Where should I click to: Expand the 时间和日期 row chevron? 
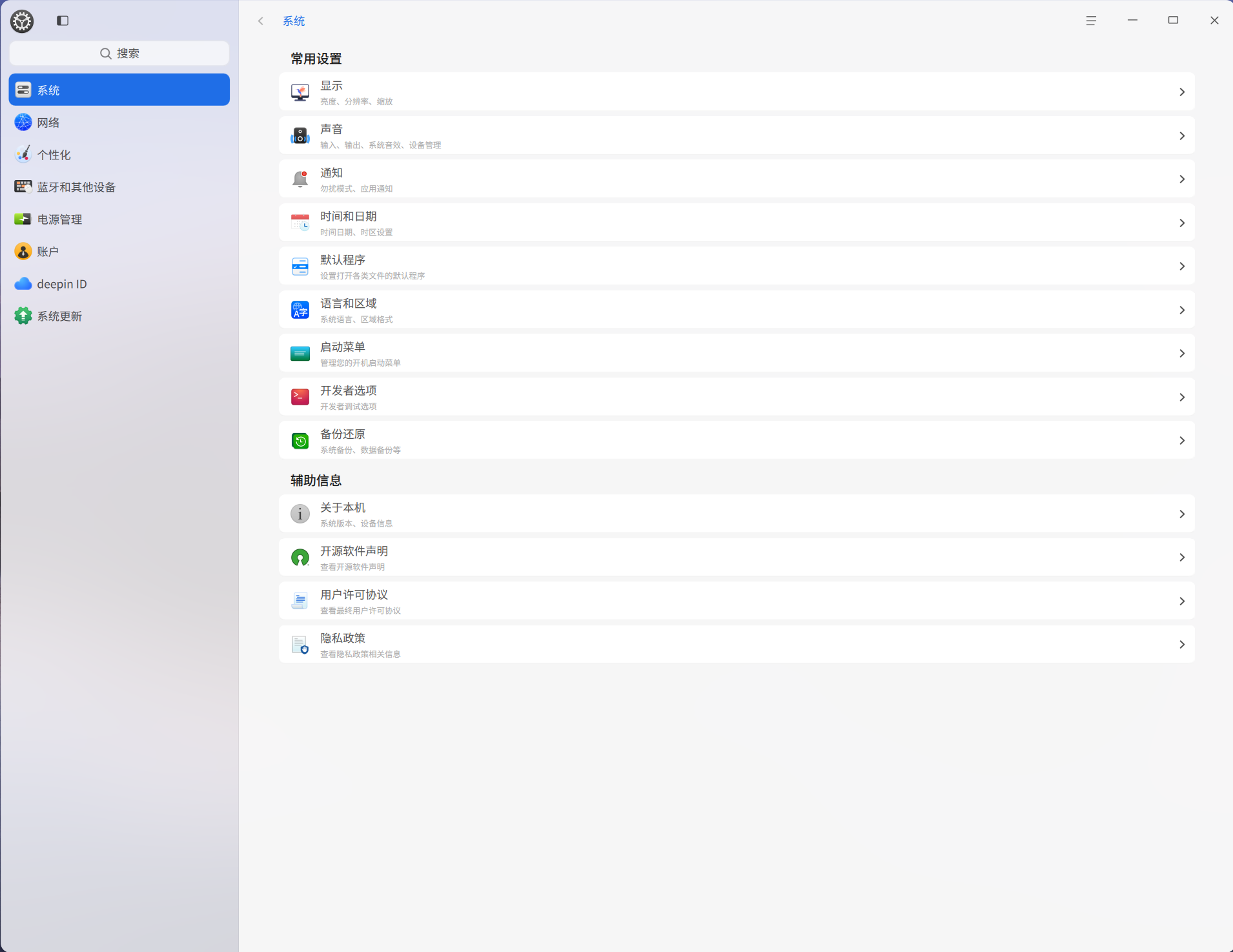click(1182, 223)
